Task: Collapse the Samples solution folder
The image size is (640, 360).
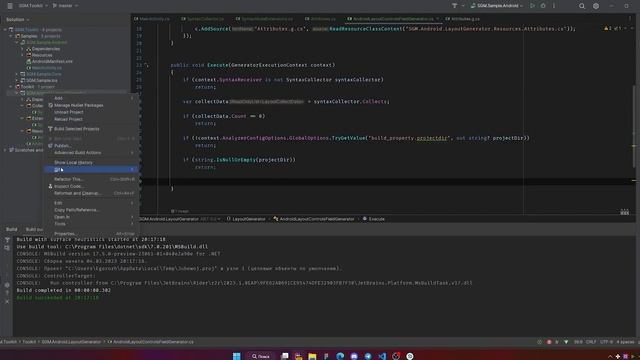Action: [x=11, y=36]
